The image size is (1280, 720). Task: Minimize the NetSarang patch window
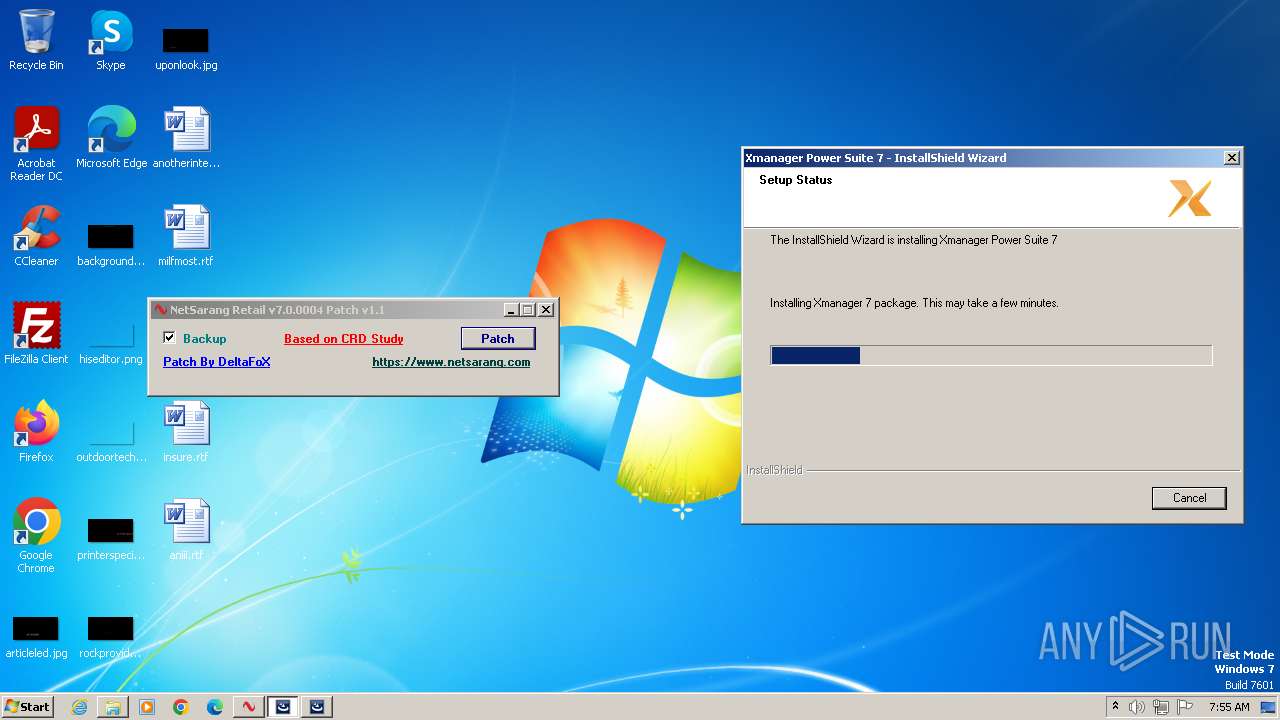[x=511, y=310]
